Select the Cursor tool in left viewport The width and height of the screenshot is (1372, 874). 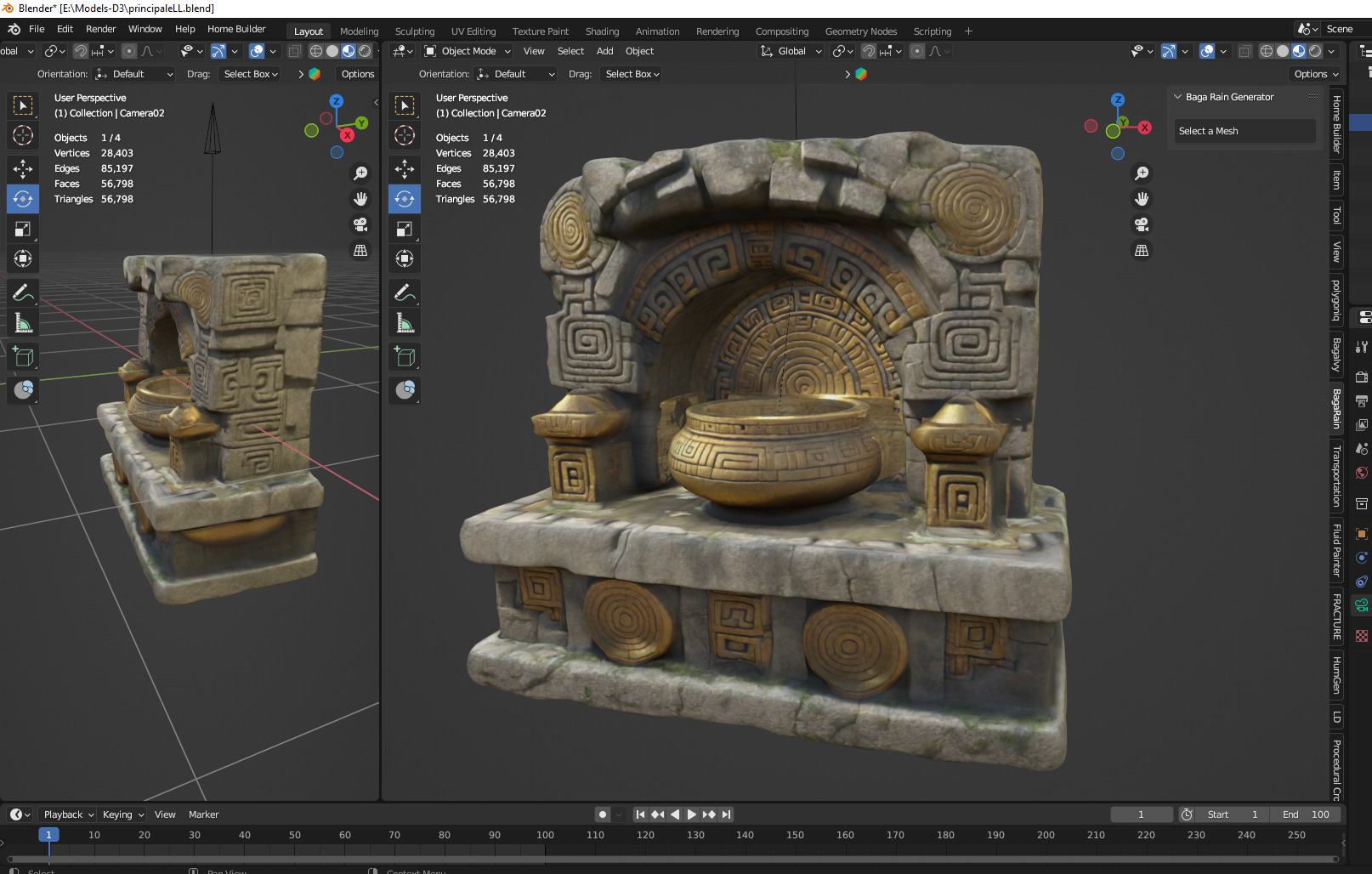(23, 135)
